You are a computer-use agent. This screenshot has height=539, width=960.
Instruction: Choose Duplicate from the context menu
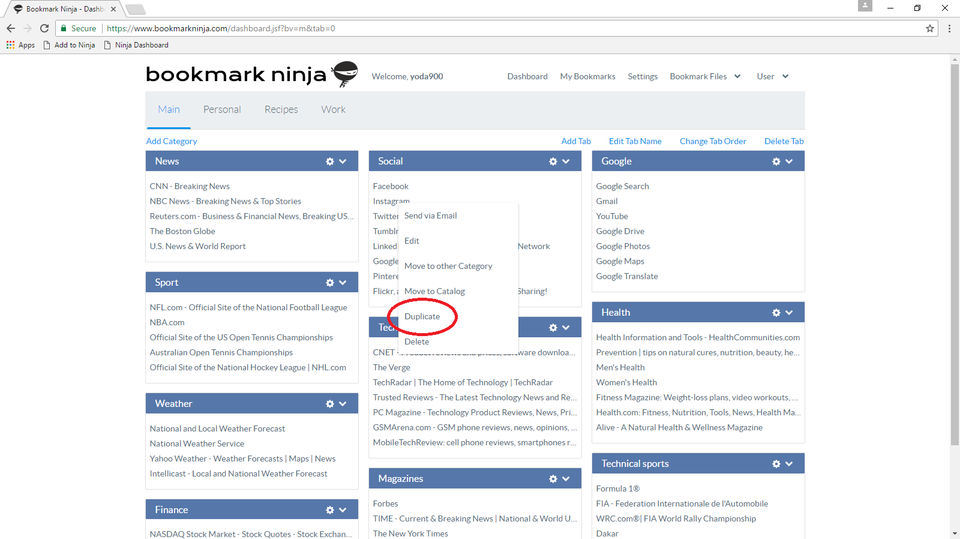coord(422,316)
